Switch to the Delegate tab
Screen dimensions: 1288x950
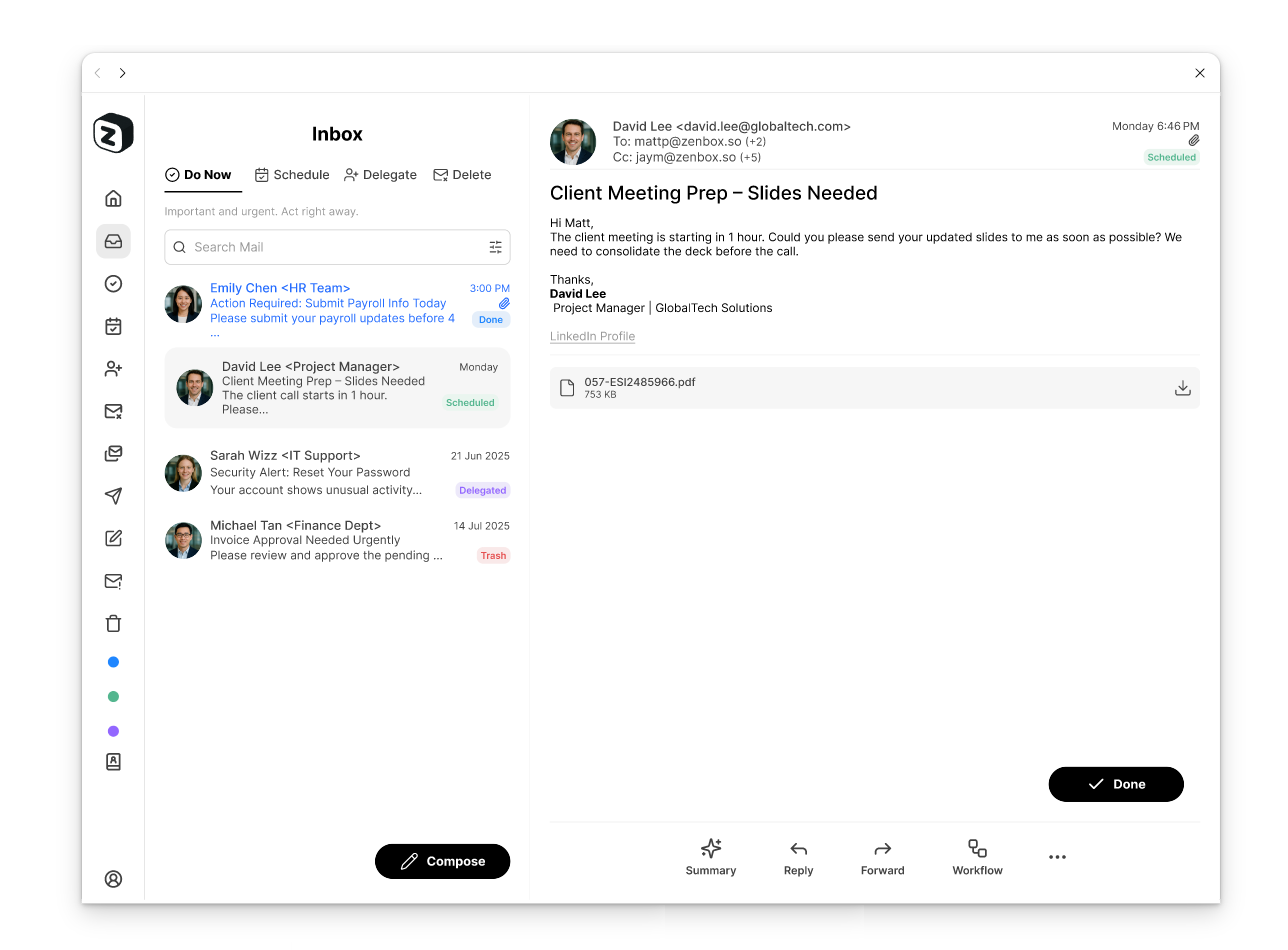point(380,174)
